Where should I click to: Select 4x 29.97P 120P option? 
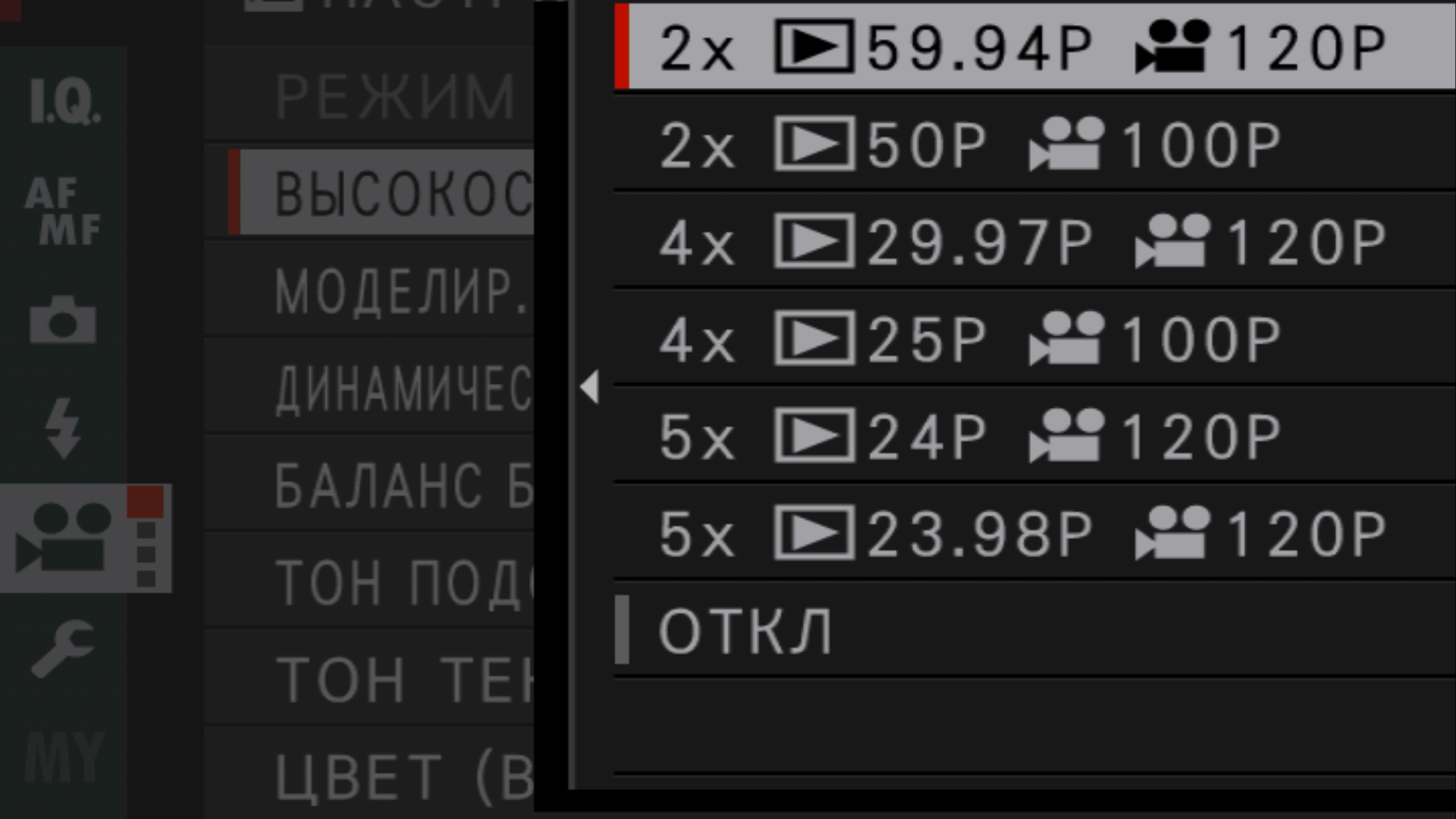[1024, 243]
